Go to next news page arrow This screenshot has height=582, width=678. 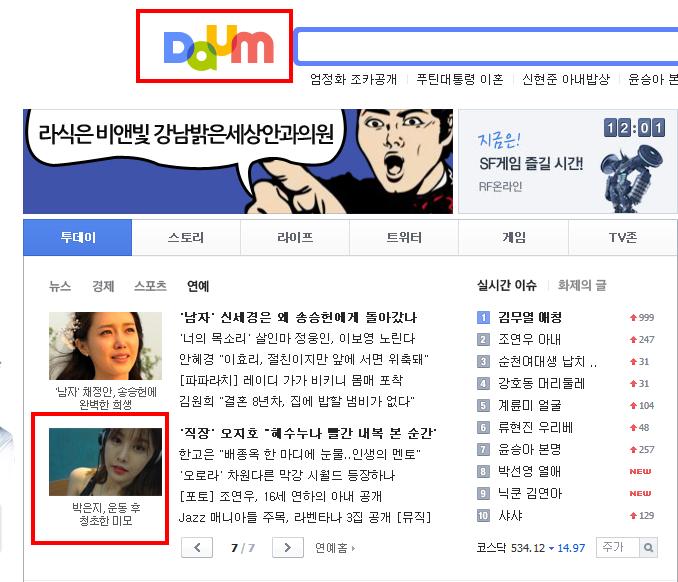(288, 547)
